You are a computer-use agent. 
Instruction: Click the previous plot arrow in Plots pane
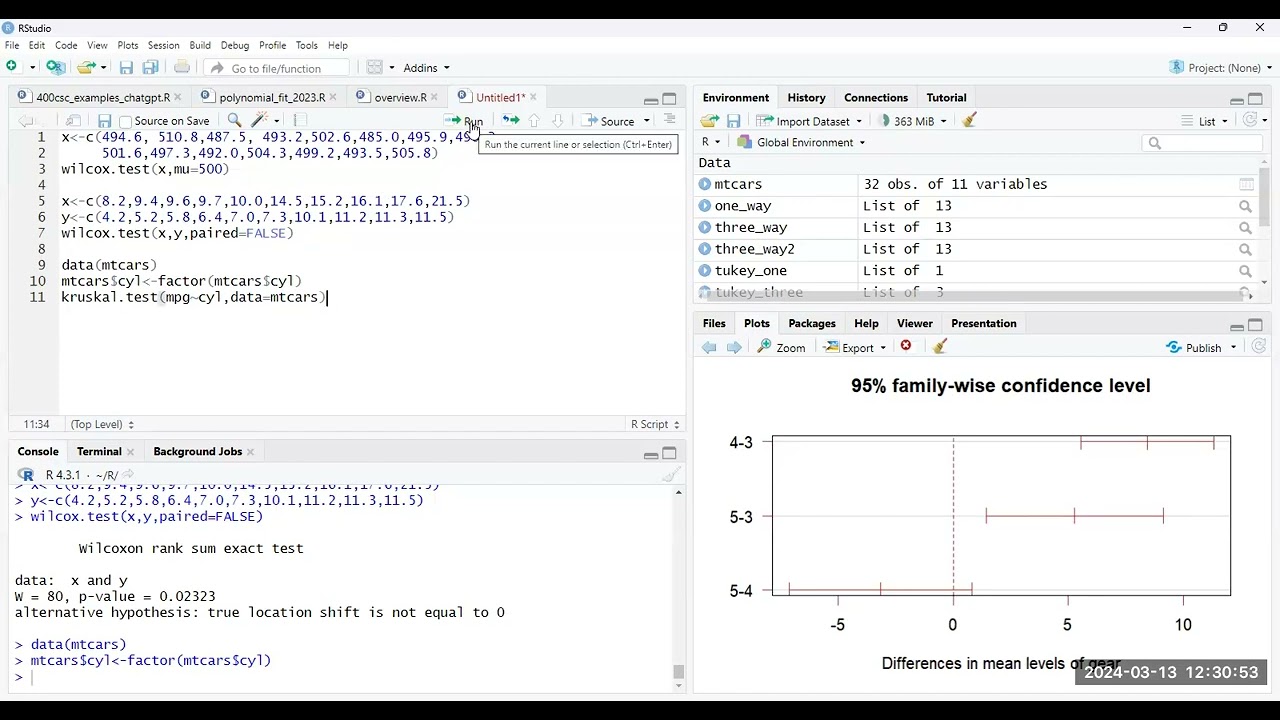tap(709, 347)
